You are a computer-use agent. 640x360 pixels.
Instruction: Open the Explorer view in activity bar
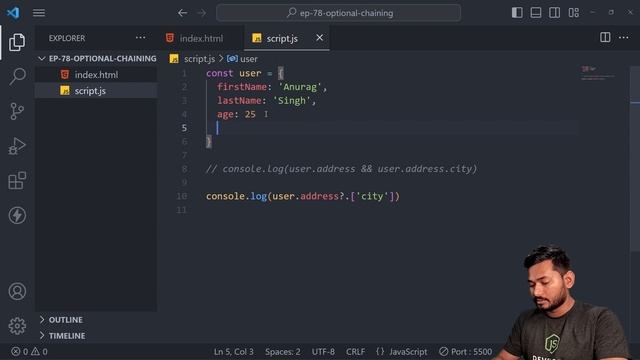coord(17,42)
